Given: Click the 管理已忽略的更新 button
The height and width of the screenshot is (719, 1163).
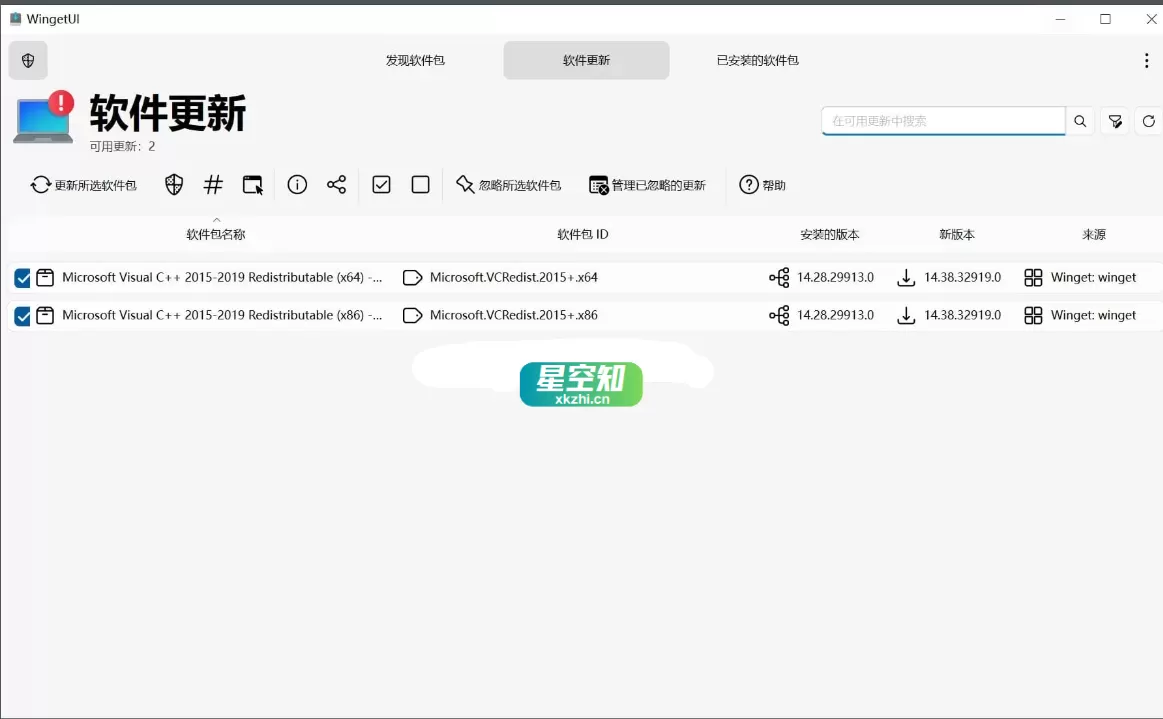Looking at the screenshot, I should pyautogui.click(x=648, y=184).
